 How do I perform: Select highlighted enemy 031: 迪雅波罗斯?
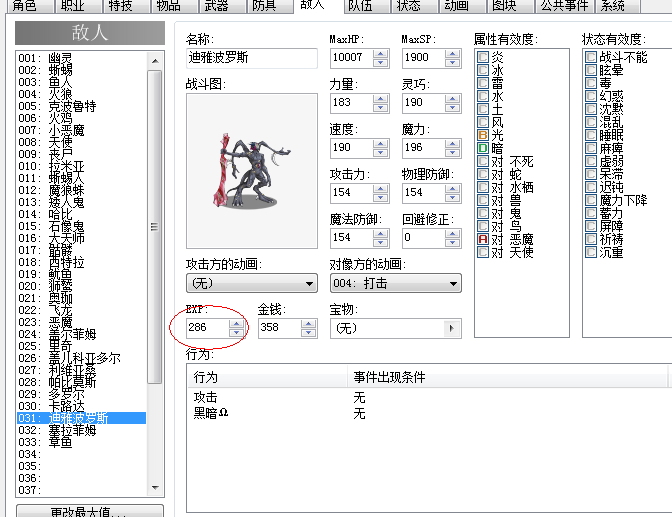81,418
